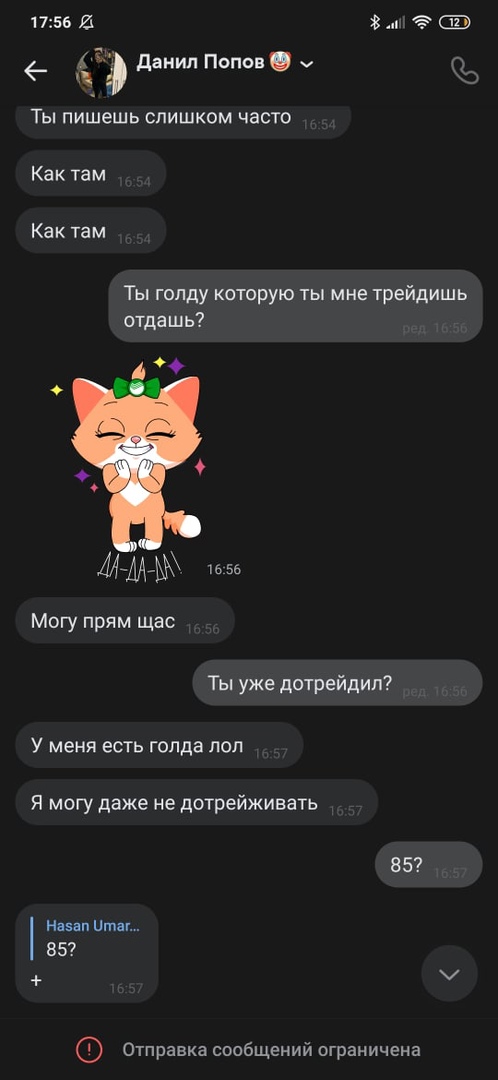Tap the Bluetooth status icon
This screenshot has height=1080, width=498.
375,22
